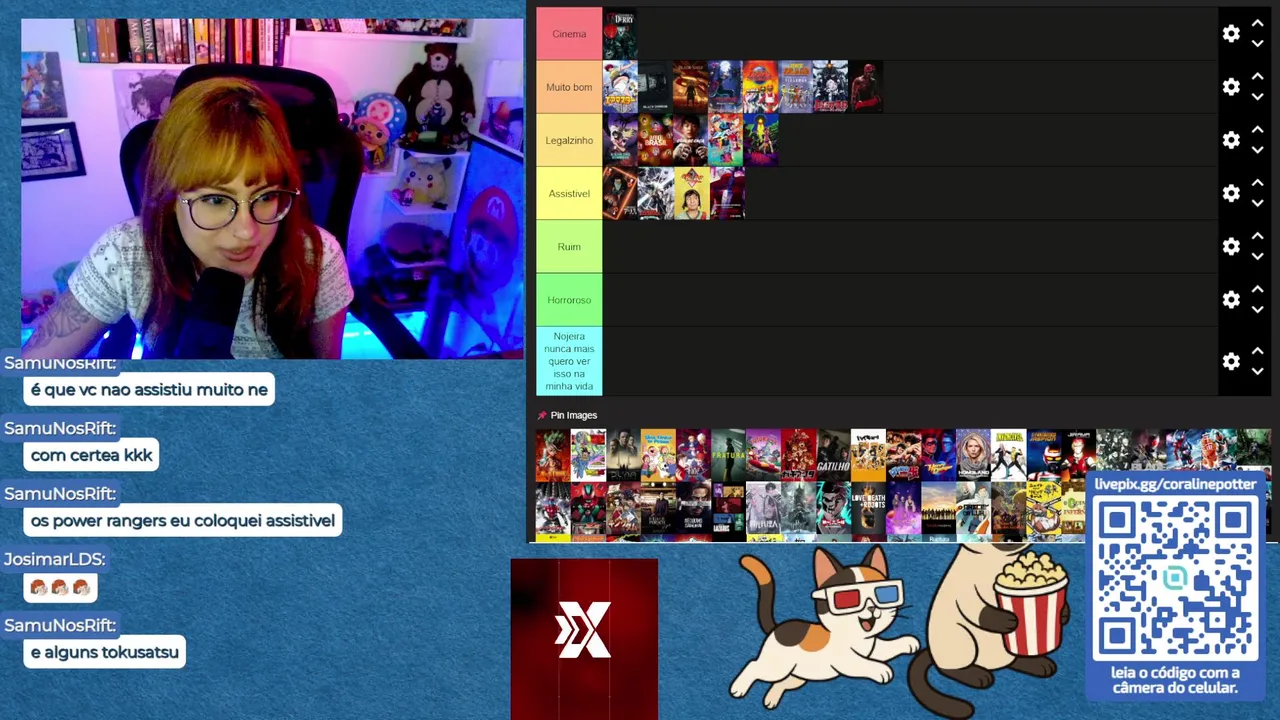The width and height of the screenshot is (1280, 720).
Task: Pick the Gatilho poster in image pool
Action: pyautogui.click(x=833, y=455)
